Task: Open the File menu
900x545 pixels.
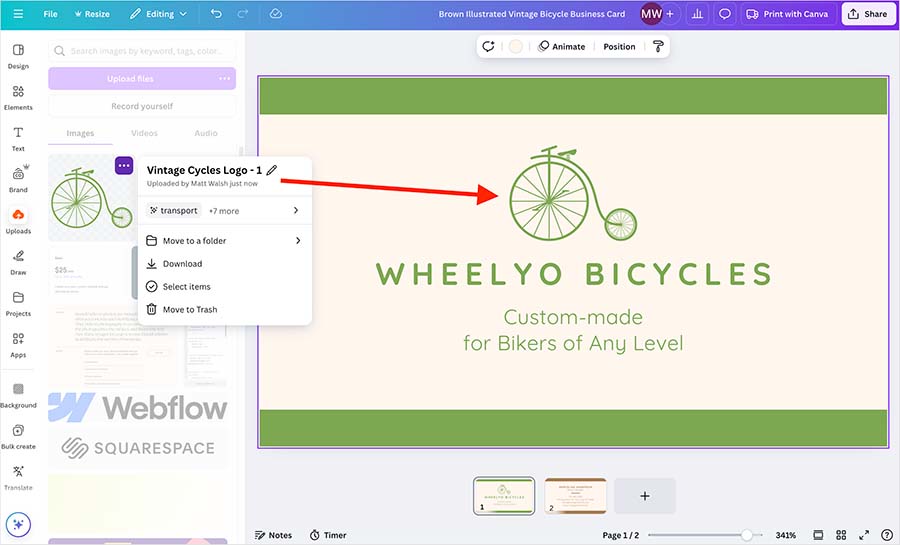Action: tap(51, 14)
